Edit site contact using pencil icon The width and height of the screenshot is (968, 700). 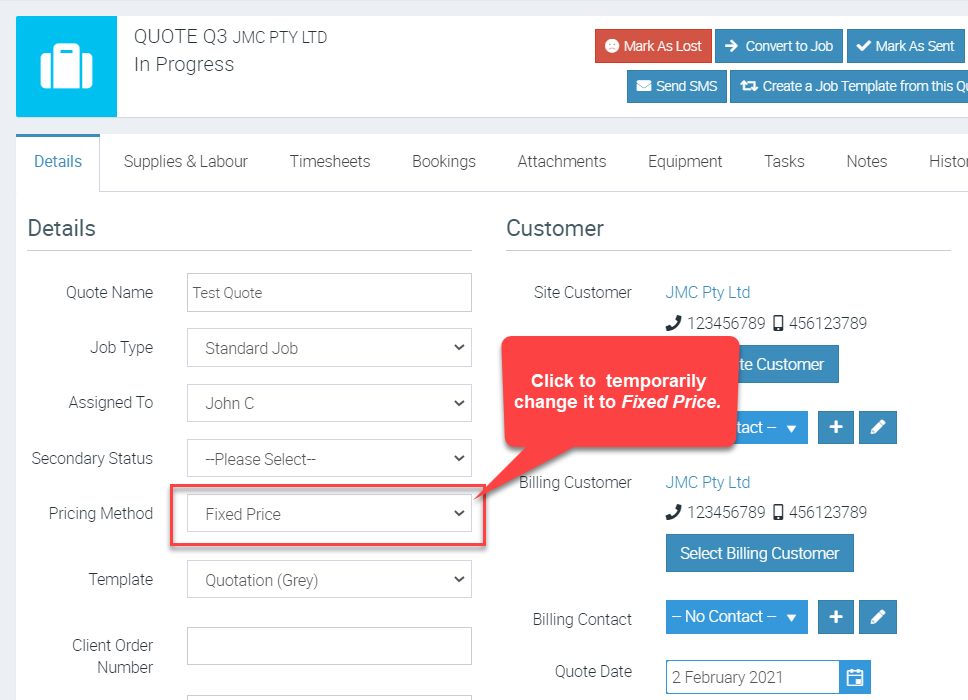877,427
